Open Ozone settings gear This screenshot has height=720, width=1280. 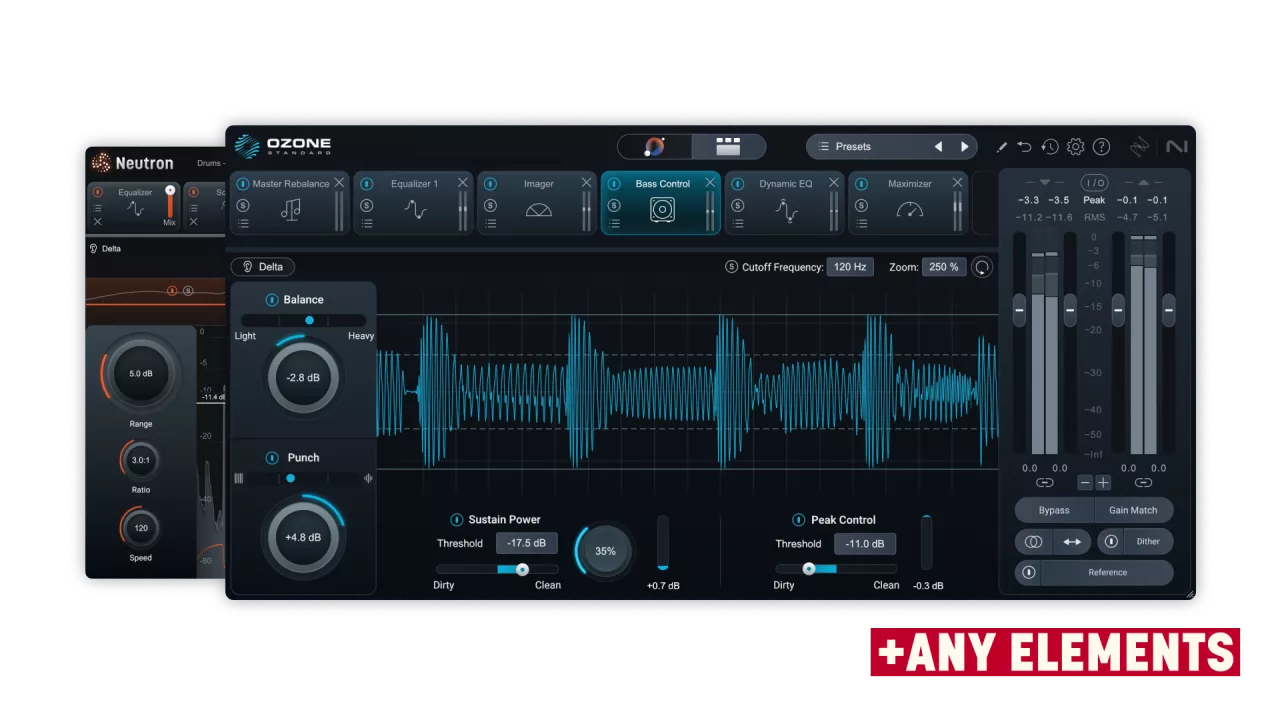pos(1075,147)
